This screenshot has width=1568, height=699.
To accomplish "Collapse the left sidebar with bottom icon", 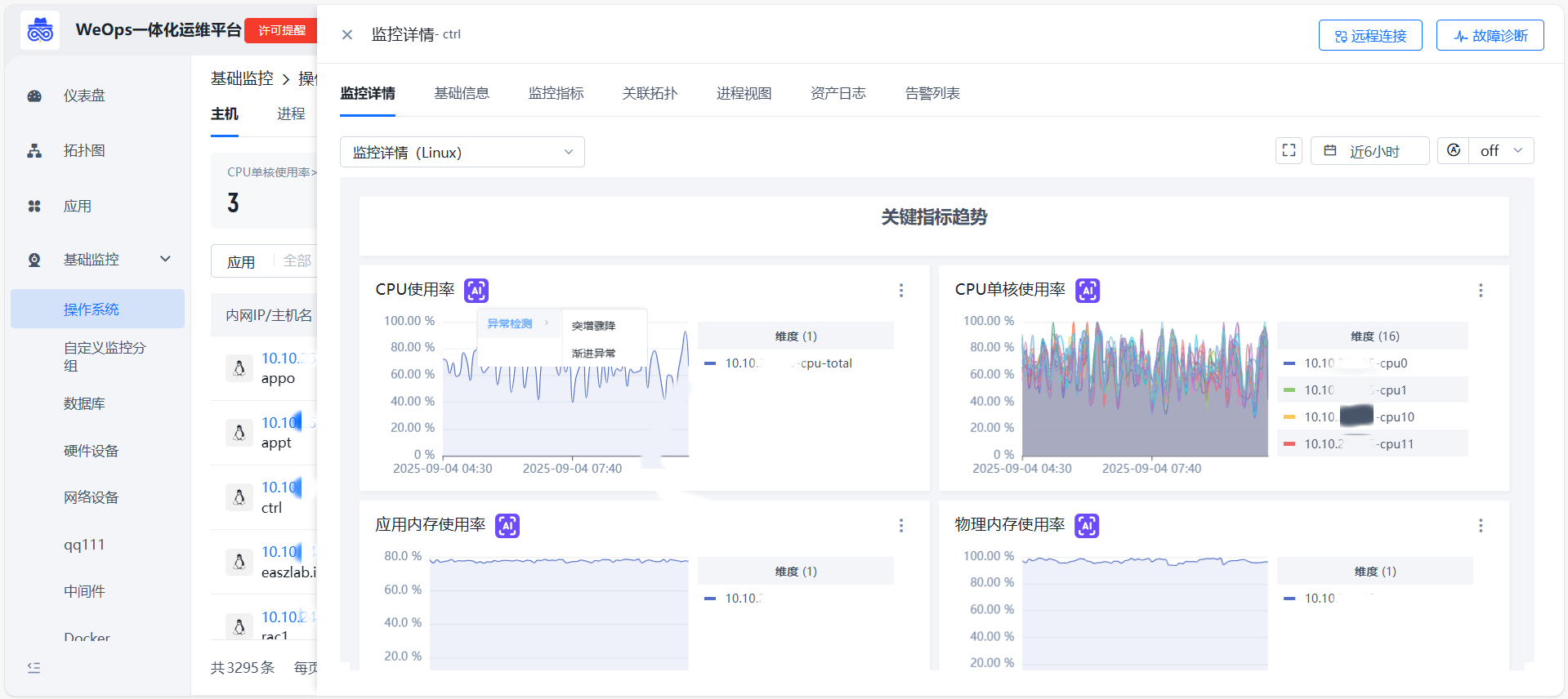I will tap(34, 668).
